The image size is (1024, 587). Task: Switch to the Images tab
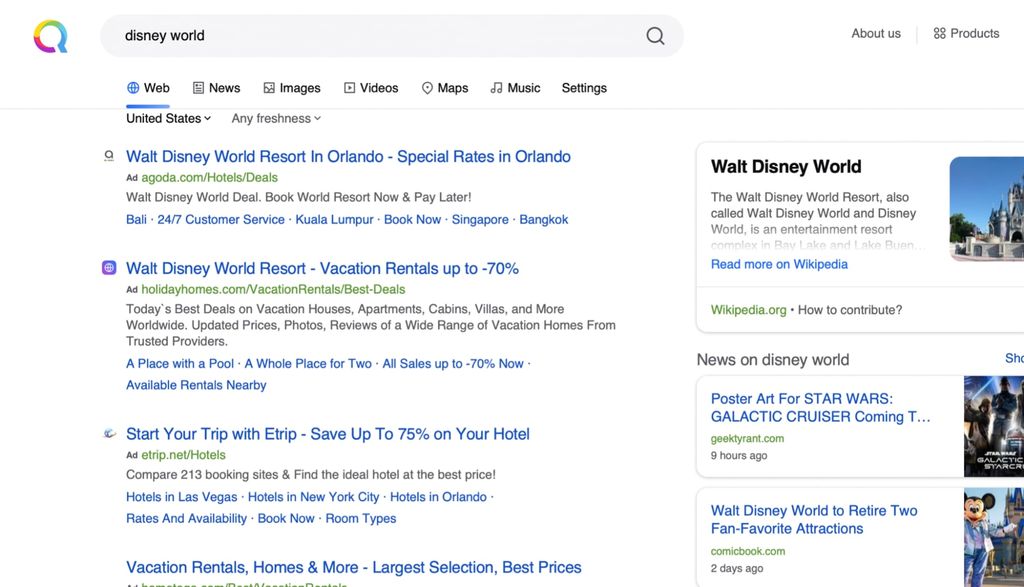click(291, 88)
